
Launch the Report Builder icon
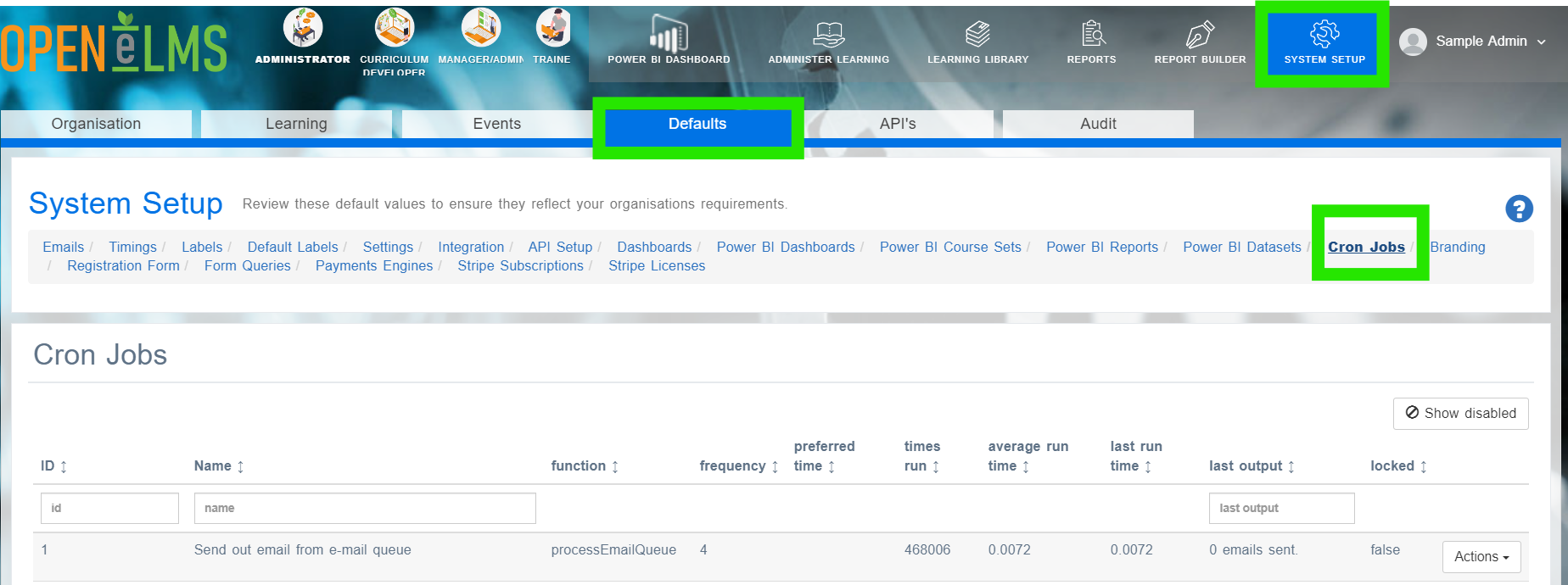point(1200,34)
